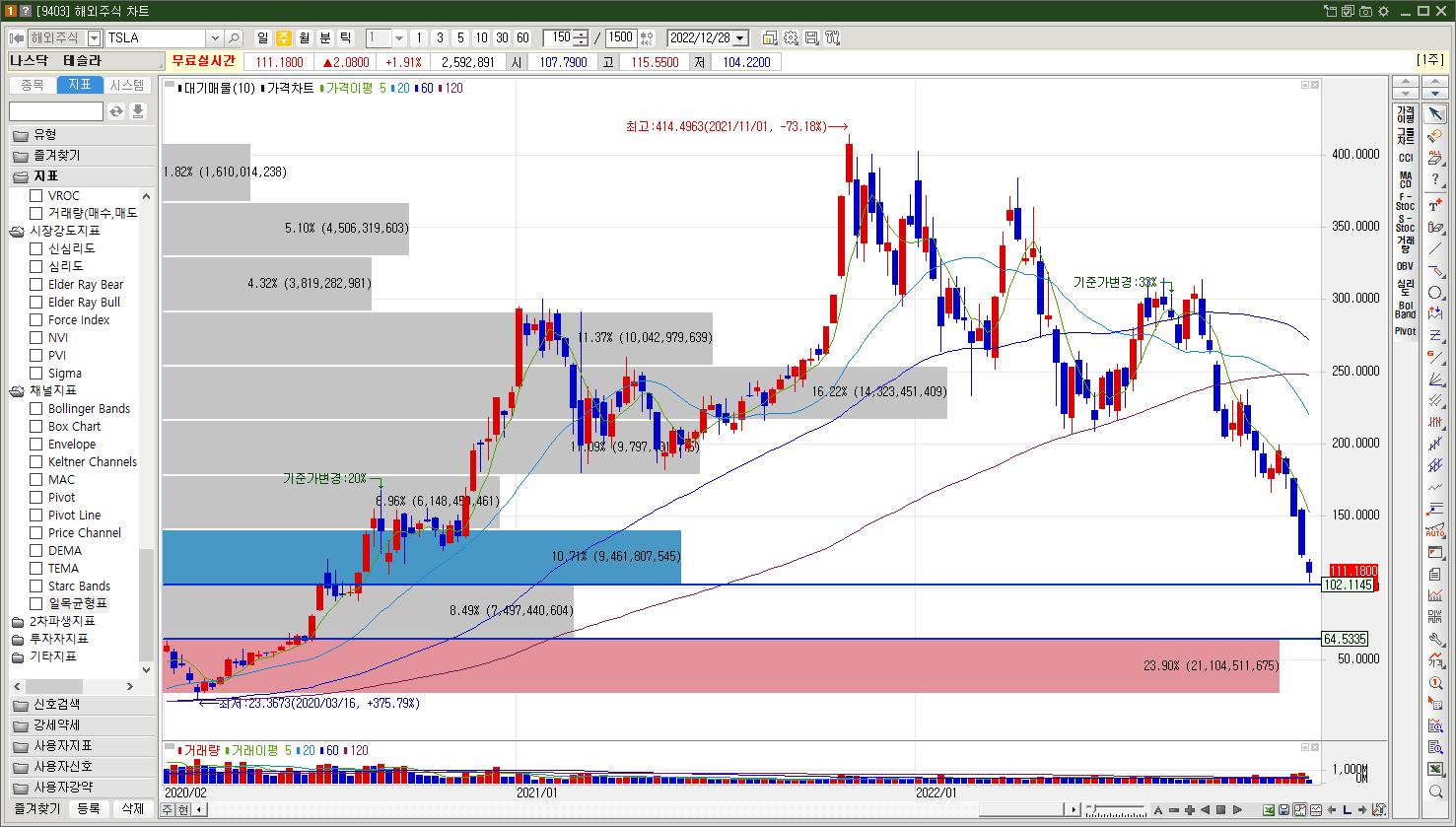Open chart settings gear icon in top toolbar
The image size is (1456, 827).
pos(791,38)
